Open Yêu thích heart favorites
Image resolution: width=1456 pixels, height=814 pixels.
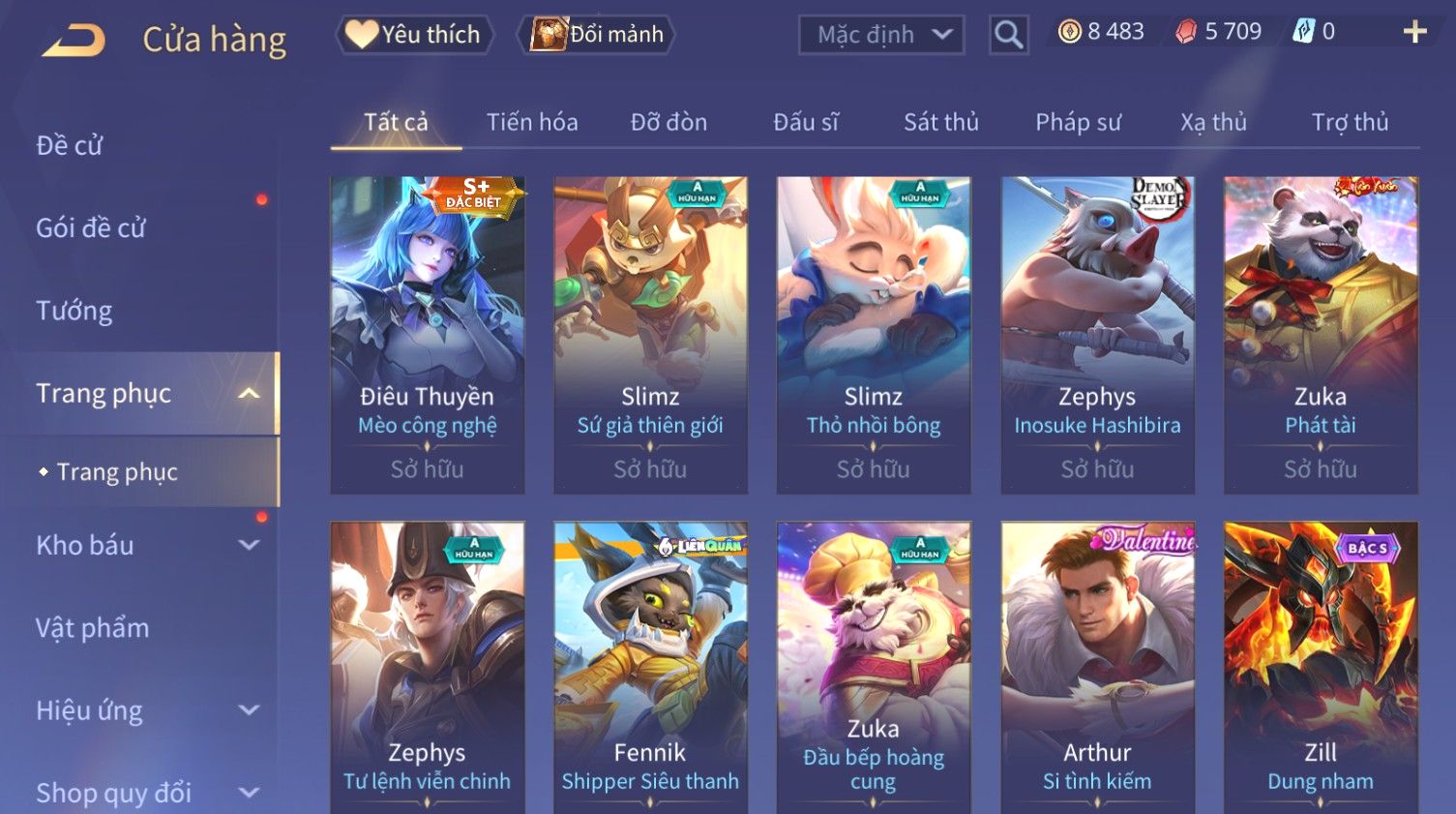point(414,35)
